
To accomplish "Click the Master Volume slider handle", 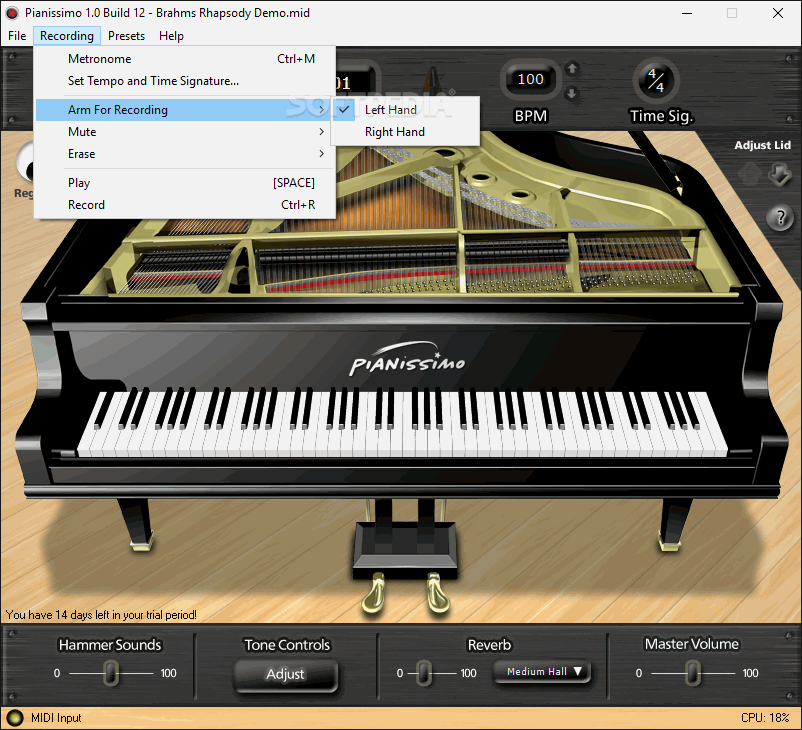I will point(693,673).
